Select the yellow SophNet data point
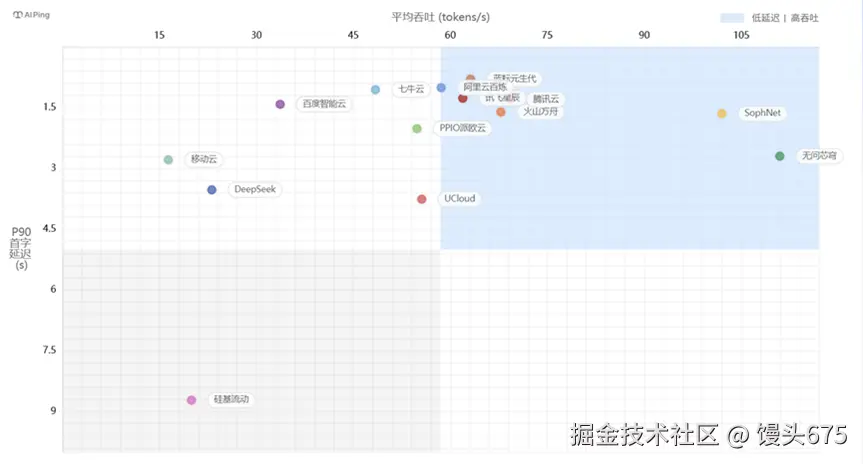863x464 pixels. pos(722,113)
